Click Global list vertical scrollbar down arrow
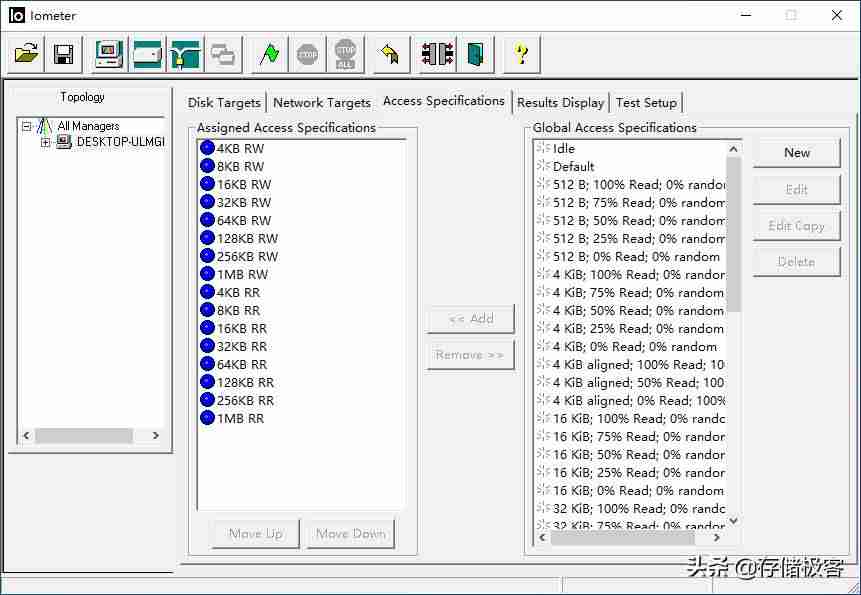This screenshot has height=595, width=861. [x=734, y=520]
